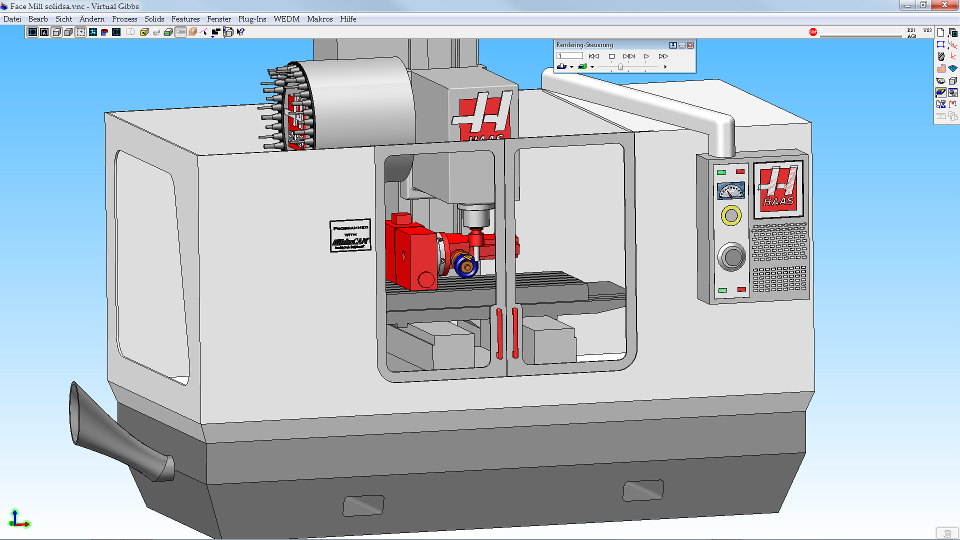Click the black square cyan C icon
The image size is (960, 540).
[116, 32]
